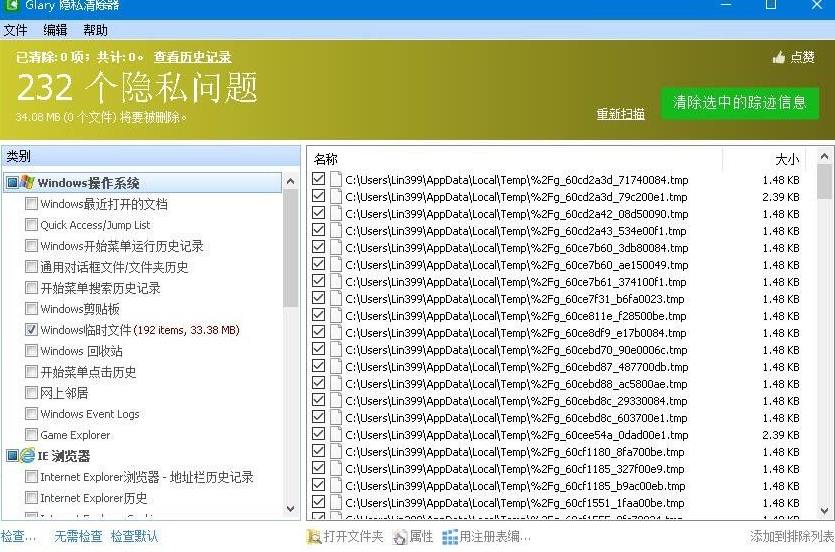Click the IE browser icon beside IE 浏览器

point(28,456)
